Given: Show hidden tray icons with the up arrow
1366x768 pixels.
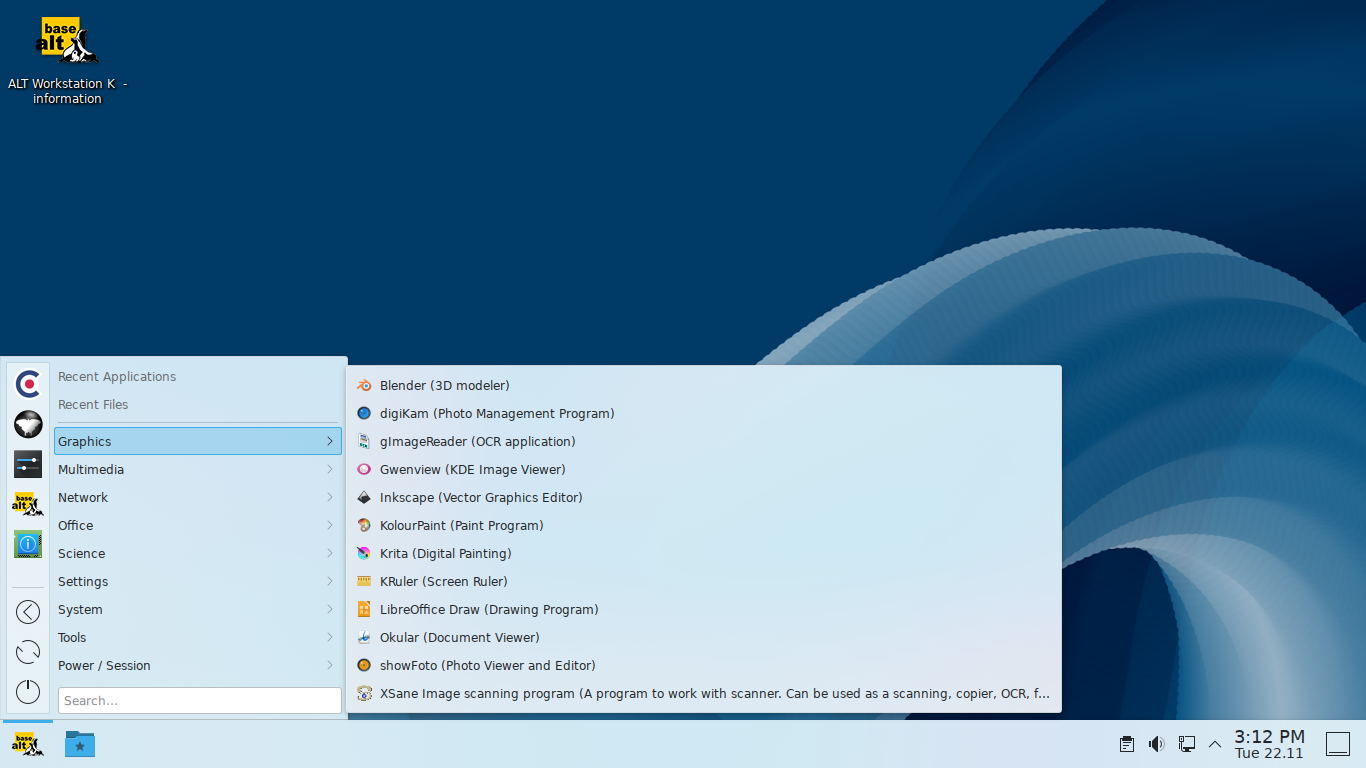Looking at the screenshot, I should pyautogui.click(x=1215, y=744).
